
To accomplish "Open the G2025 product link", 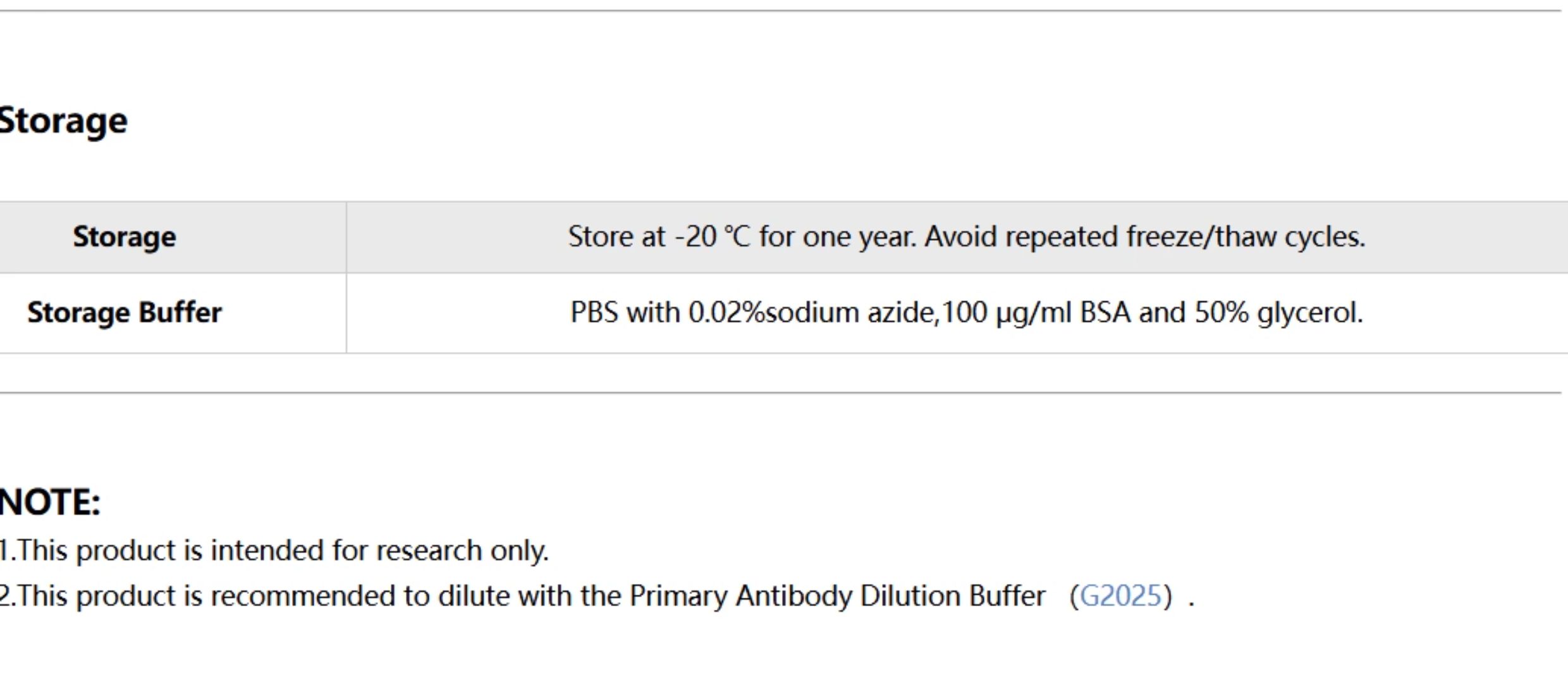I will [x=1120, y=596].
